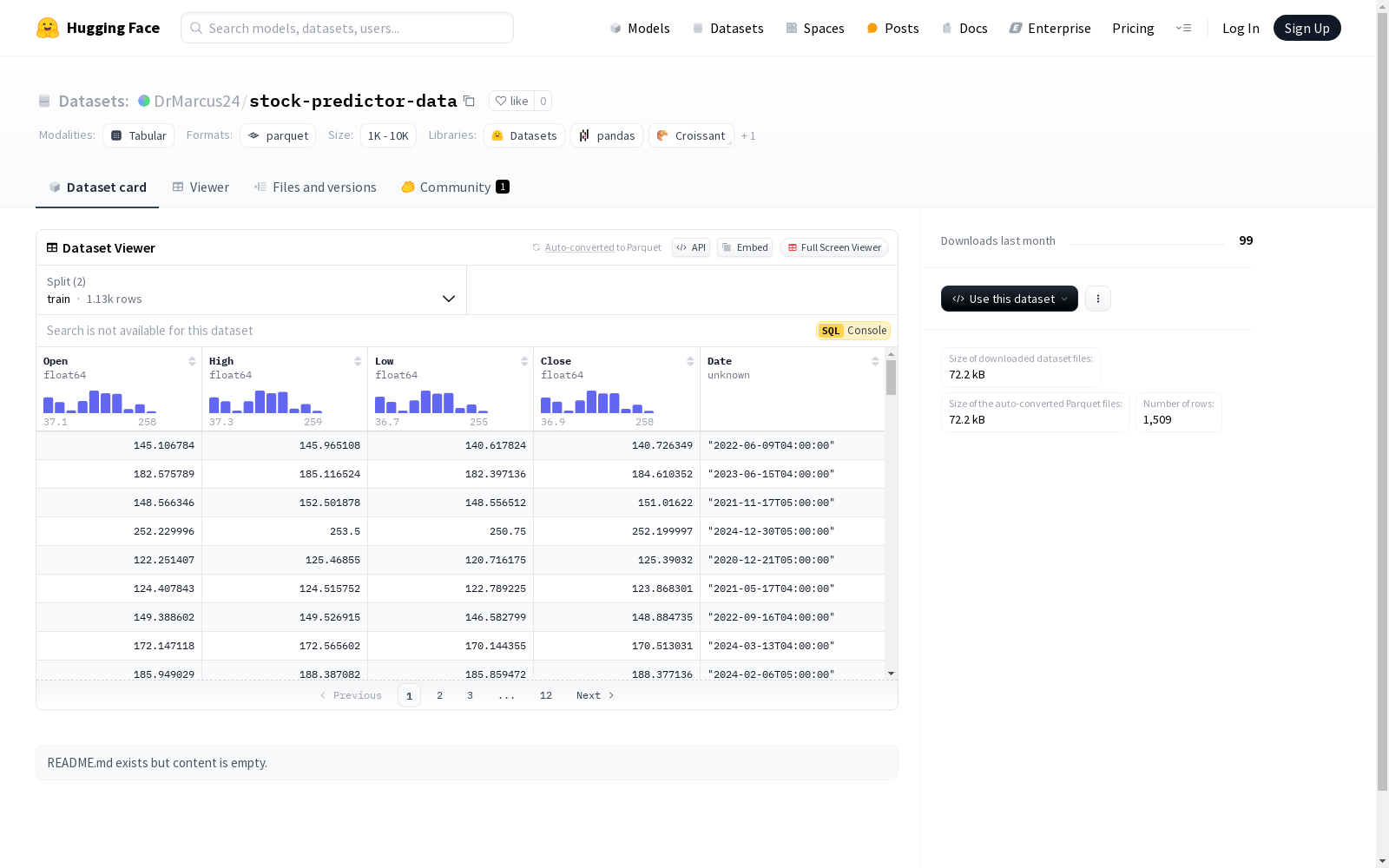Go to Models in top navigation

(x=640, y=28)
